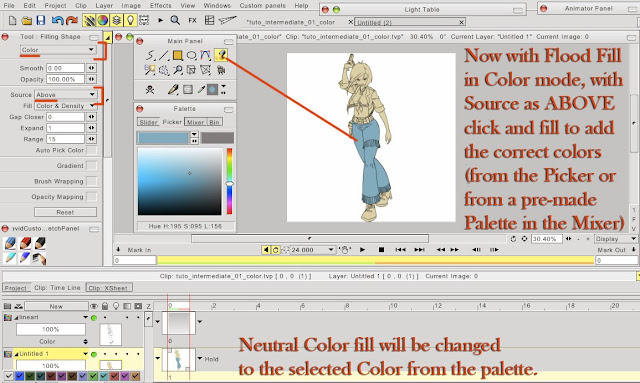Open the Fill Color & Density dropdown
The height and width of the screenshot is (383, 640).
[65, 106]
